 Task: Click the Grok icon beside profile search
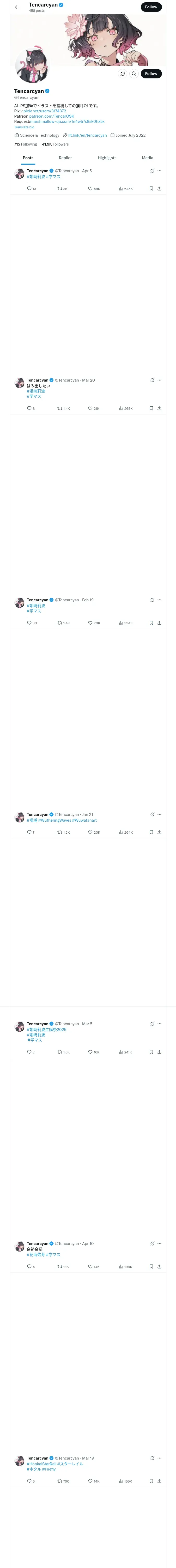(123, 74)
